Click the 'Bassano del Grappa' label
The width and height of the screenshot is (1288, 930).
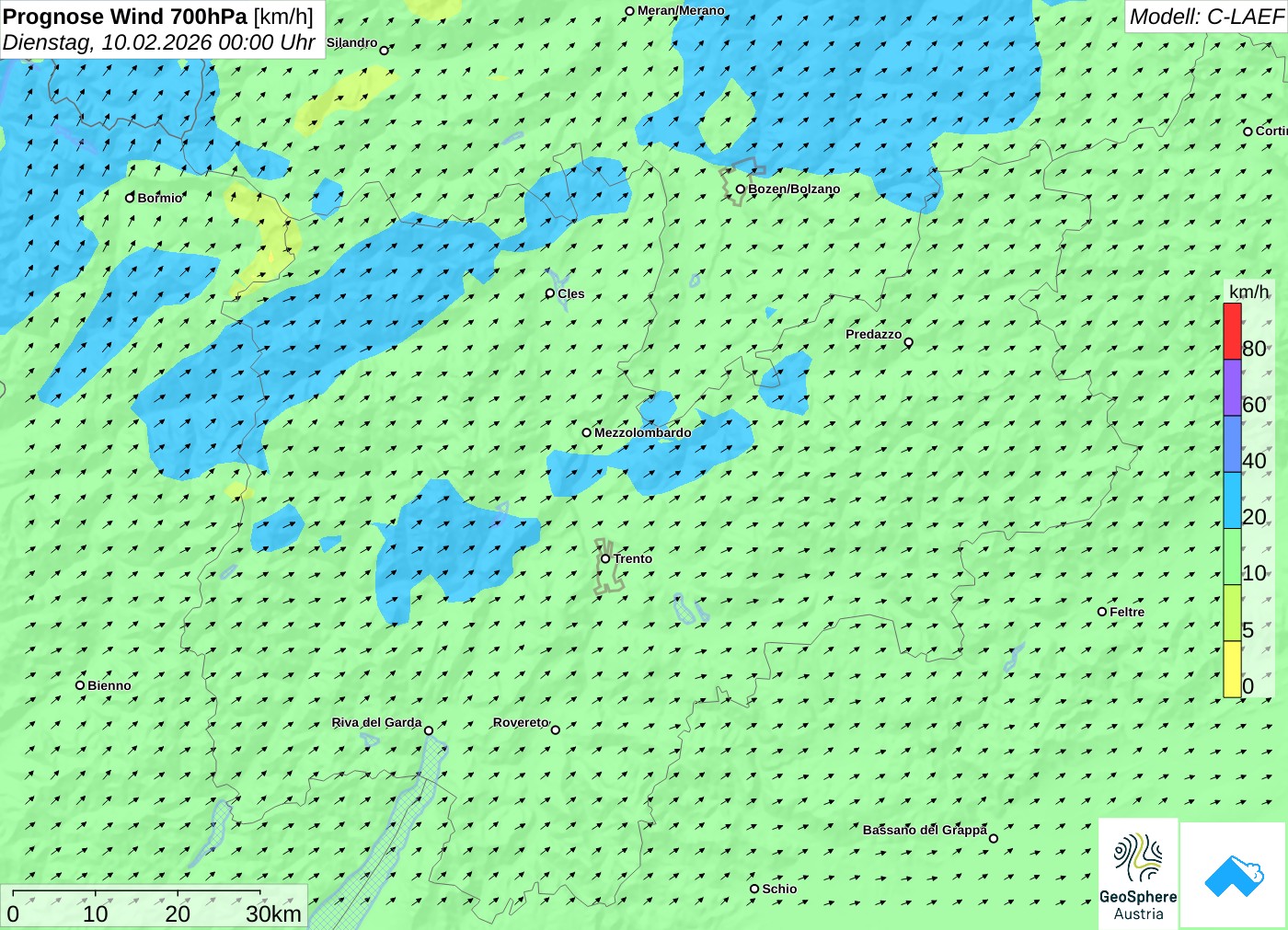[x=925, y=830]
